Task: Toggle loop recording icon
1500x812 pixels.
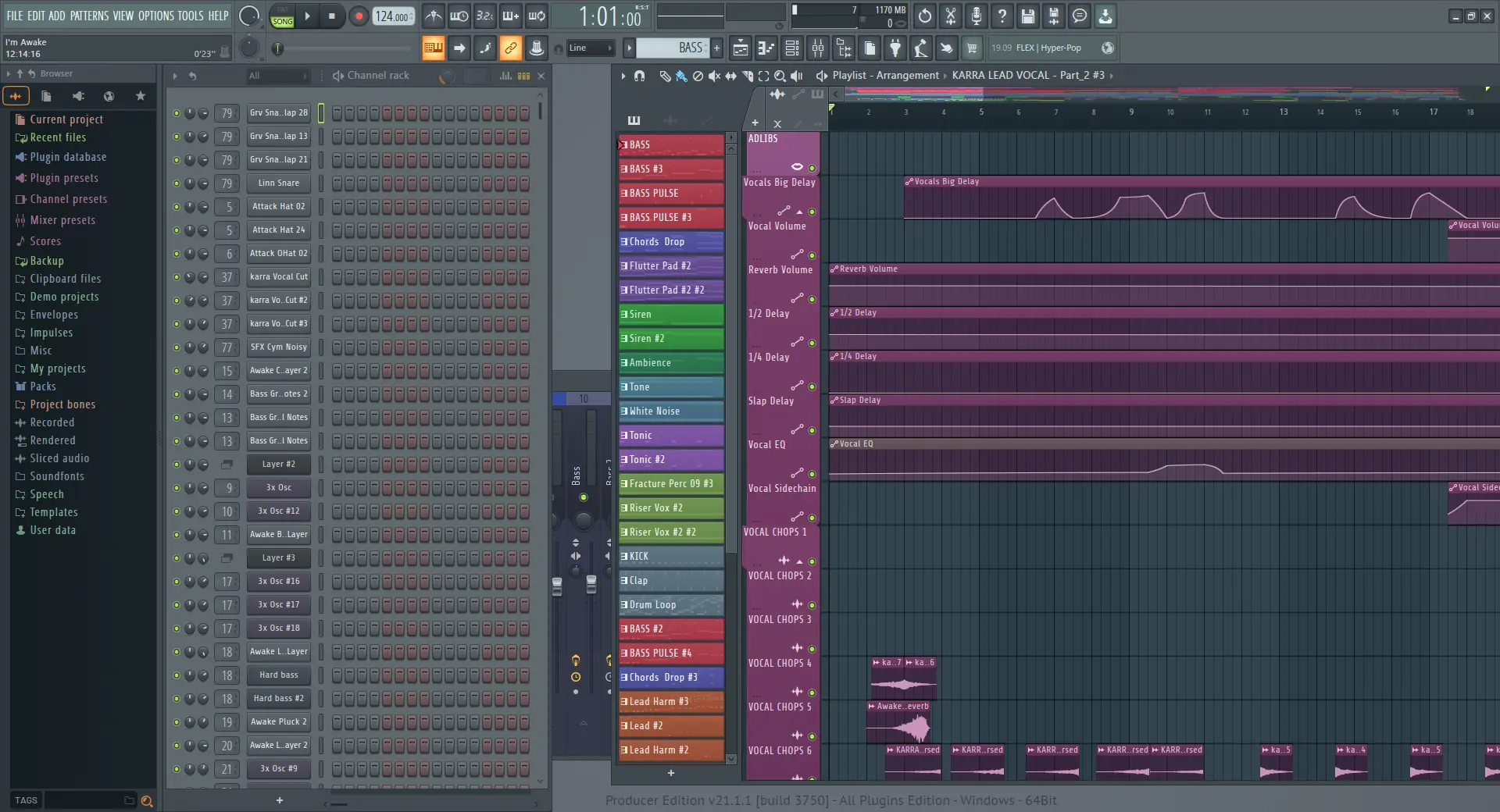Action: point(537,16)
